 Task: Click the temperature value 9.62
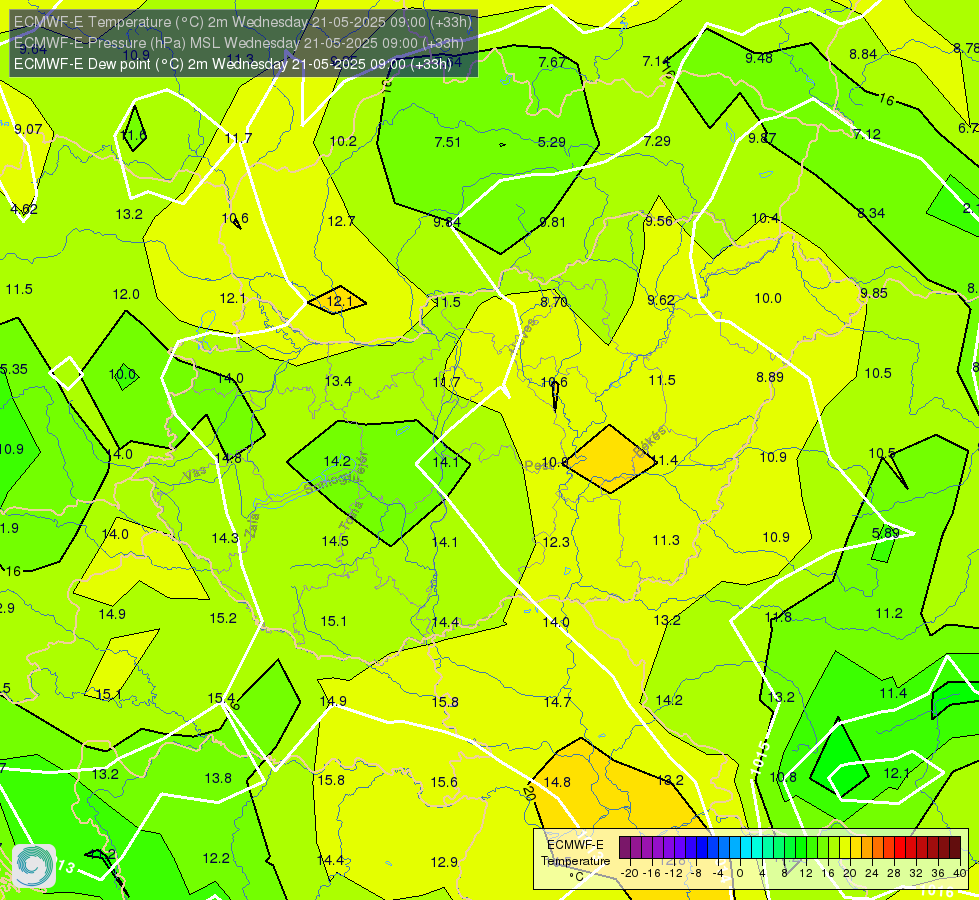[661, 300]
